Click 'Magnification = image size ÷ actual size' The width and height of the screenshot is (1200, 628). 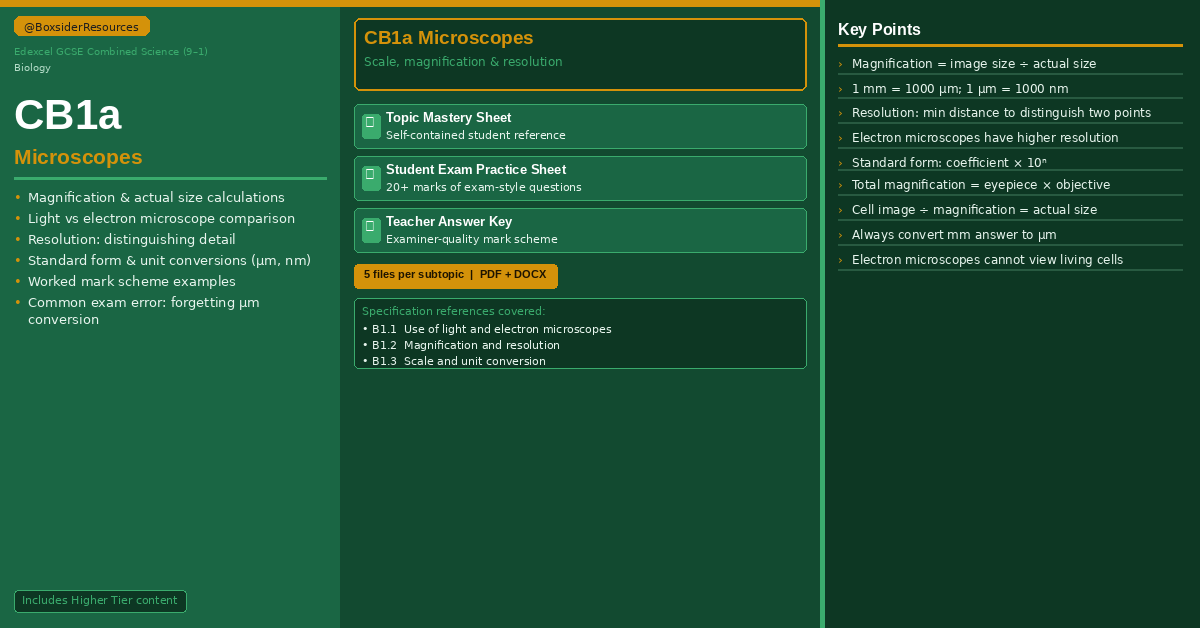(x=974, y=64)
